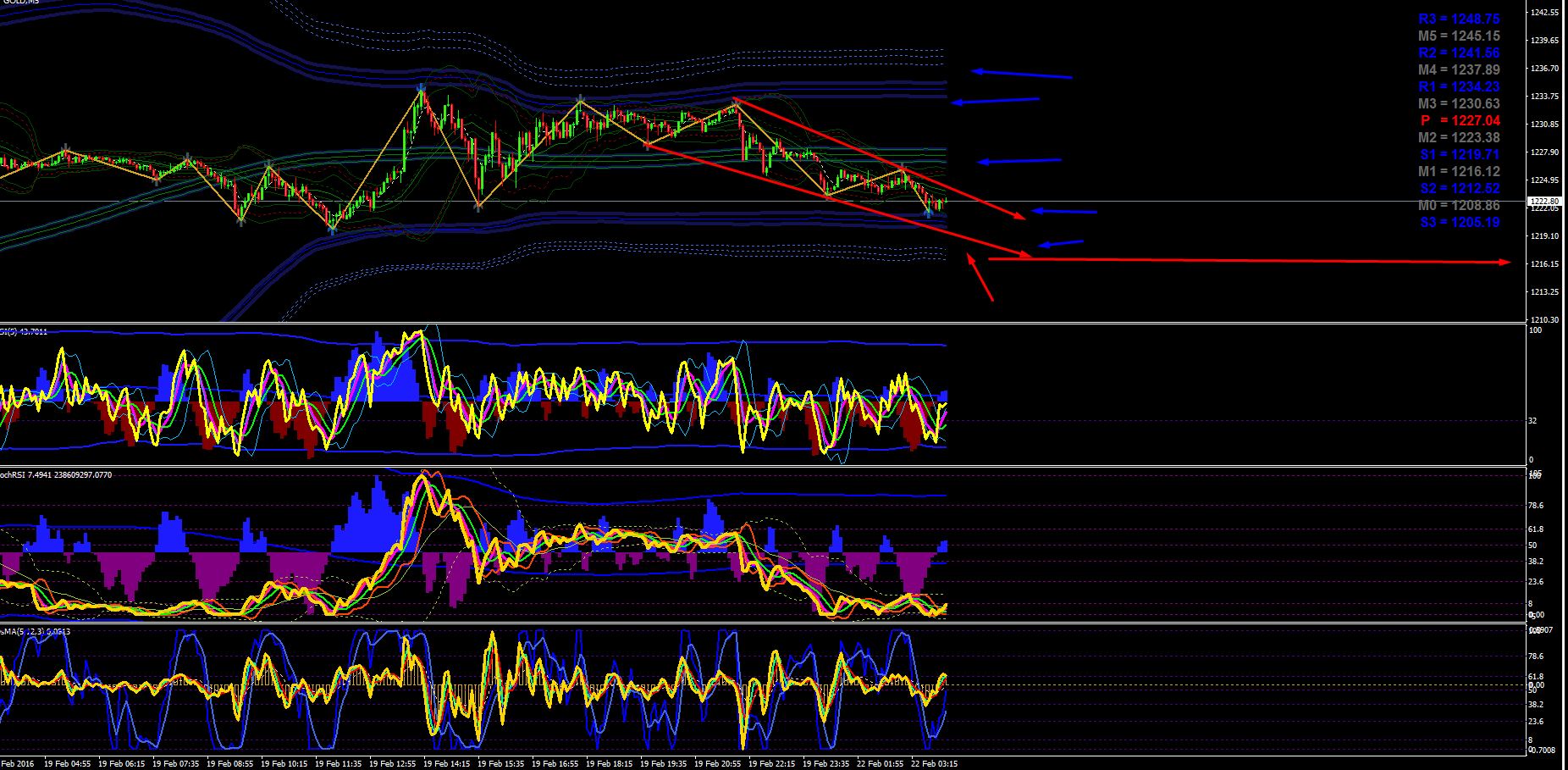The height and width of the screenshot is (770, 1568).
Task: Click the 19 Feb 11:35 time label
Action: pyautogui.click(x=338, y=764)
